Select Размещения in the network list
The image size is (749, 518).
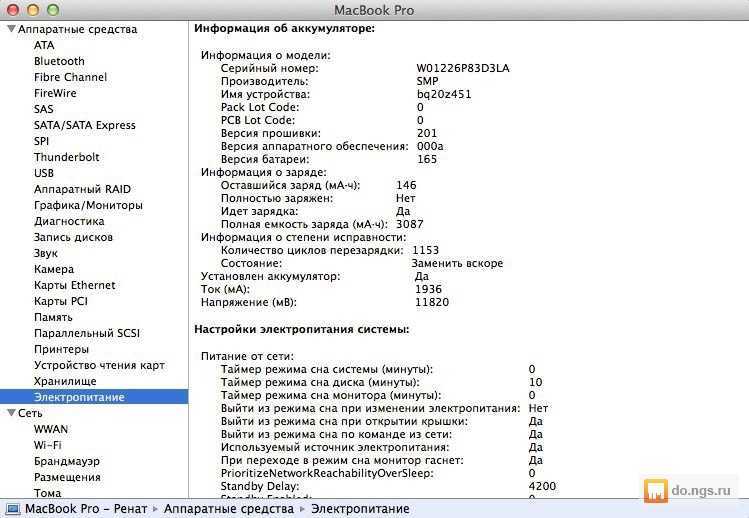click(67, 477)
